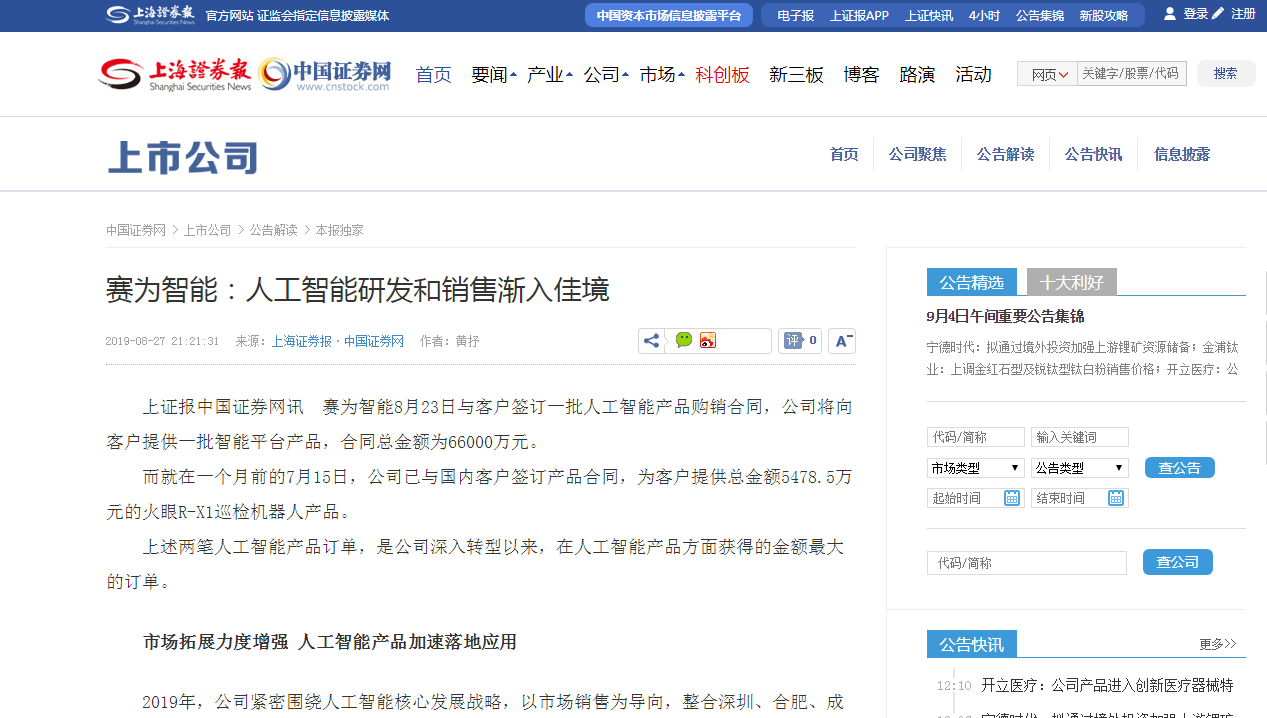Click the 更多>> link in 公告快讯

point(1217,644)
